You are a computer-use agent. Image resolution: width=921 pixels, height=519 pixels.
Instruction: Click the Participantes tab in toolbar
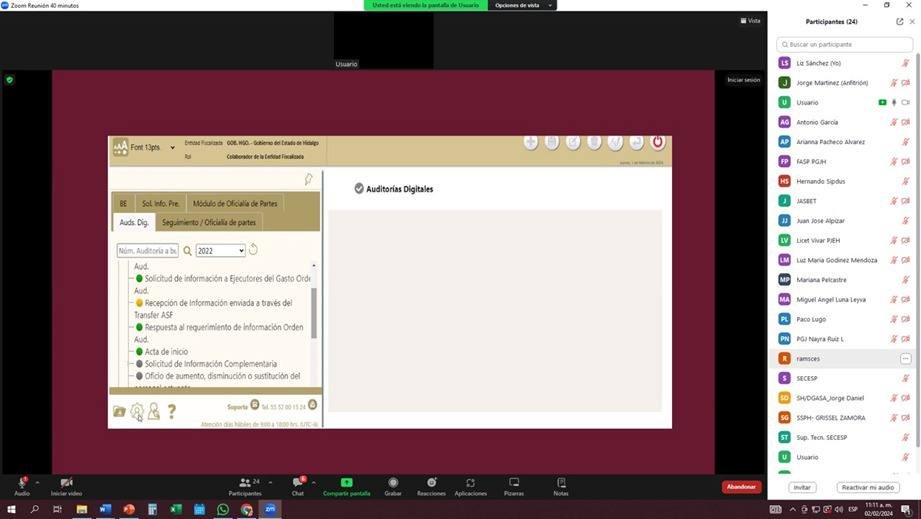pos(244,484)
